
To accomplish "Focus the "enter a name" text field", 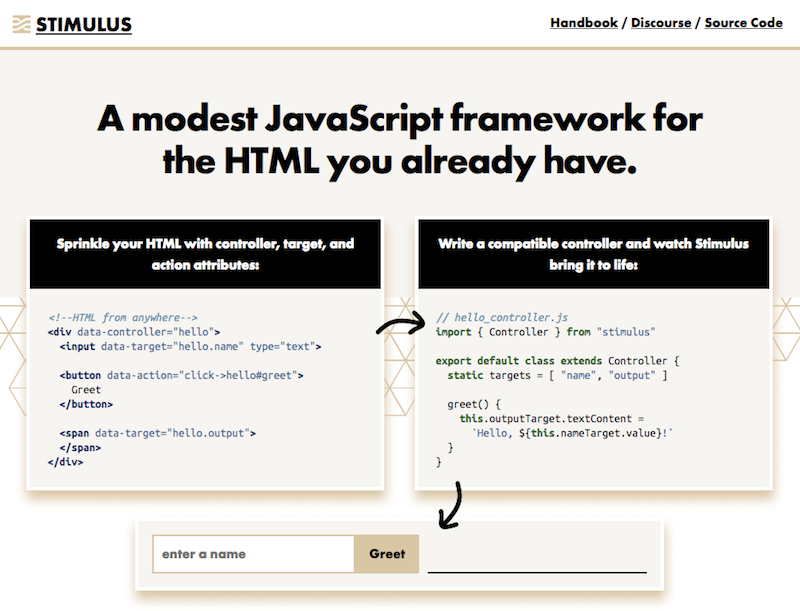I will (x=253, y=554).
